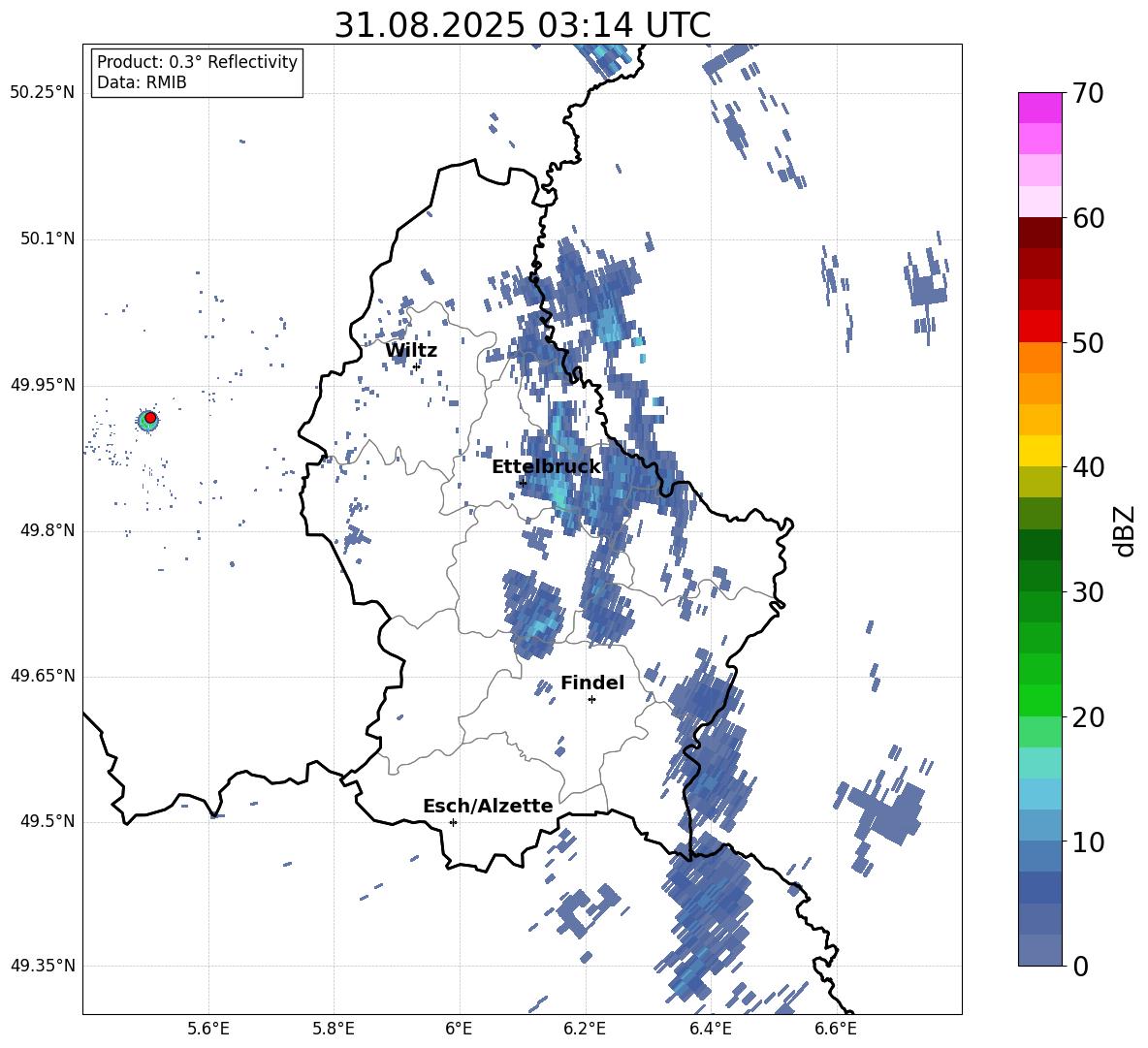The width and height of the screenshot is (1148, 1048).
Task: Click the 70 tick on the colorbar
Action: pos(1087,93)
